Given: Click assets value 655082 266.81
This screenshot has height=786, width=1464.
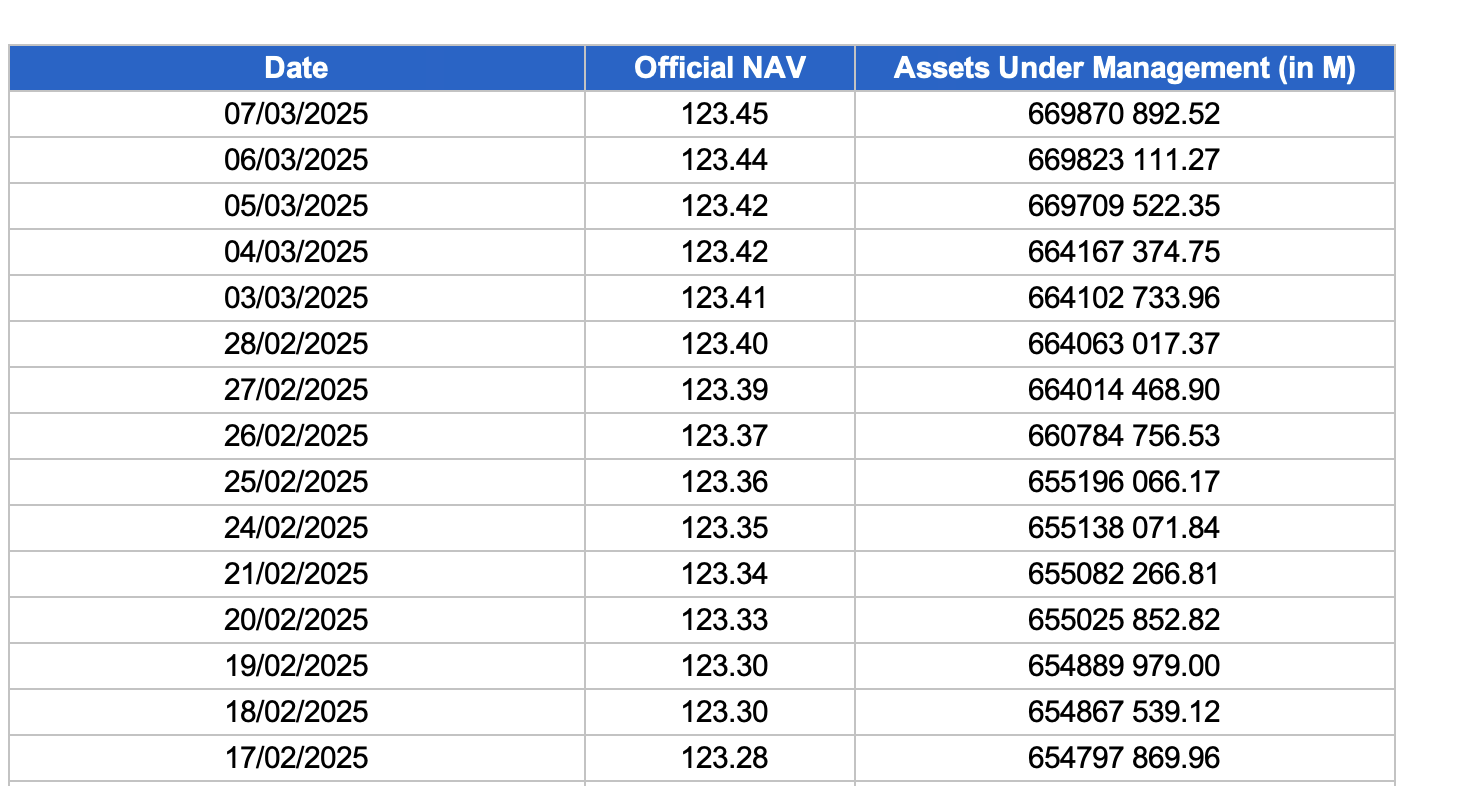Looking at the screenshot, I should click(x=1124, y=574).
